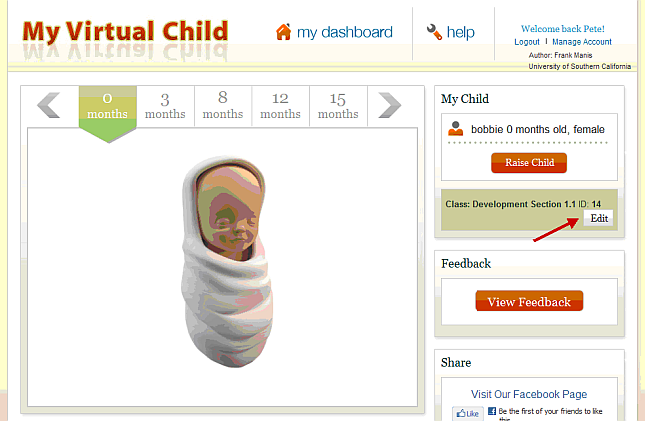
Task: Click the Raise Child button
Action: [x=529, y=163]
